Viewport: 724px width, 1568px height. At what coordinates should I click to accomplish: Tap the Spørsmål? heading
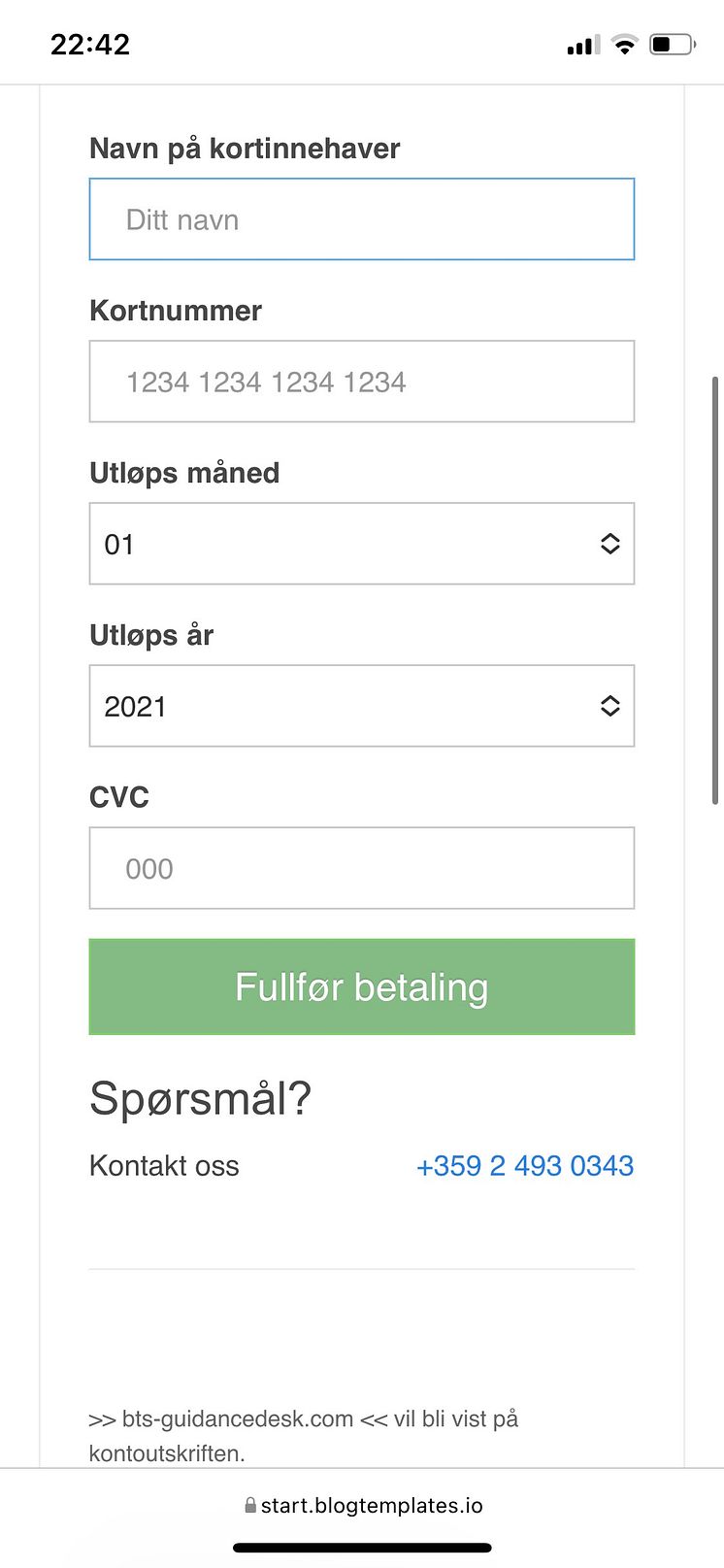(200, 1099)
